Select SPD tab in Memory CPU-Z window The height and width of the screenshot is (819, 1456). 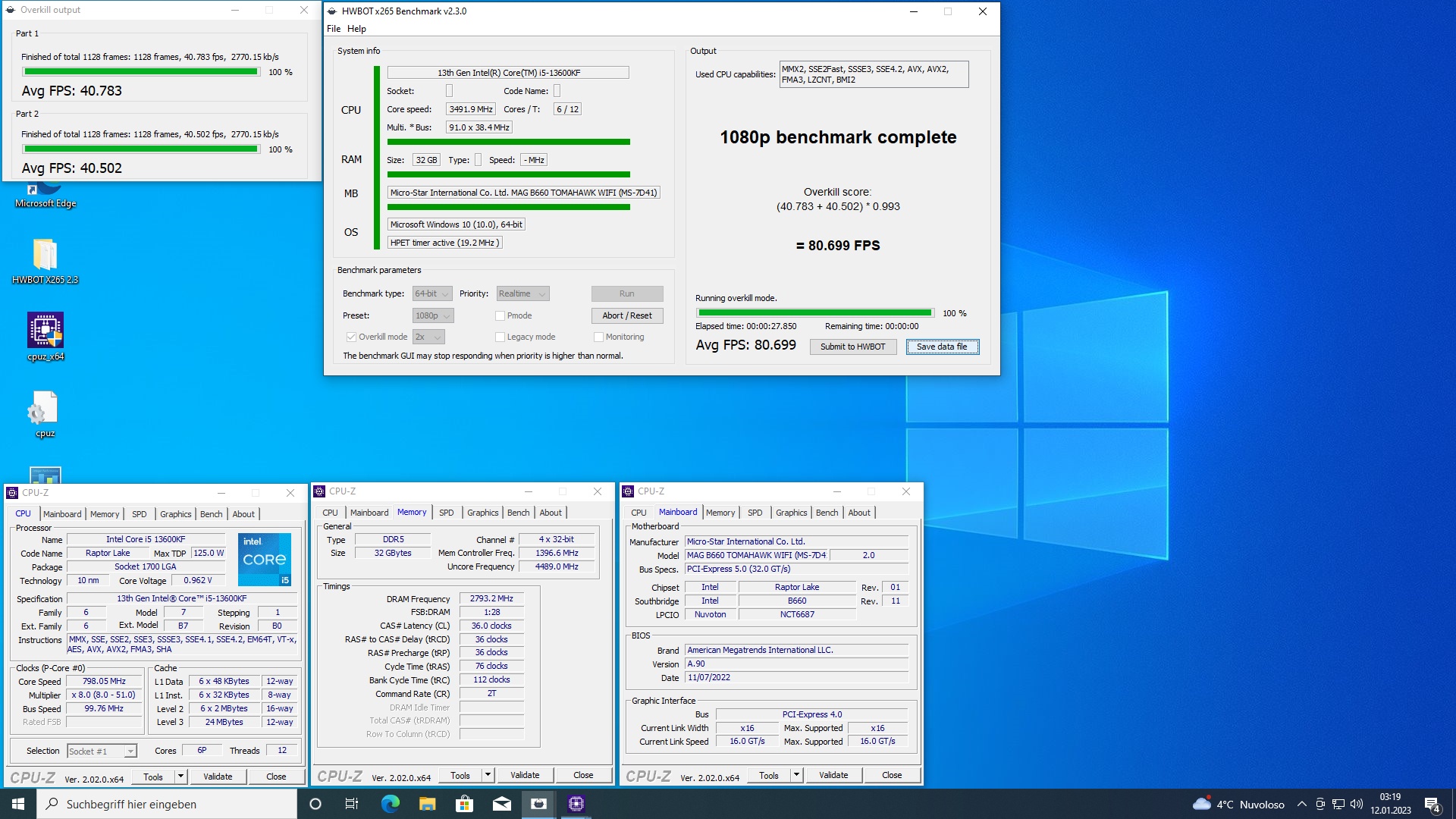pos(446,513)
